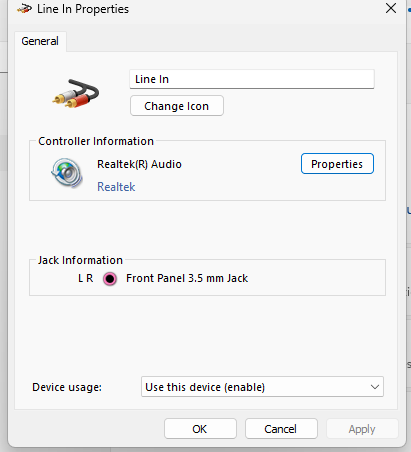Dismiss the dialog with Cancel
Viewport: 411px width, 452px height.
coord(281,429)
